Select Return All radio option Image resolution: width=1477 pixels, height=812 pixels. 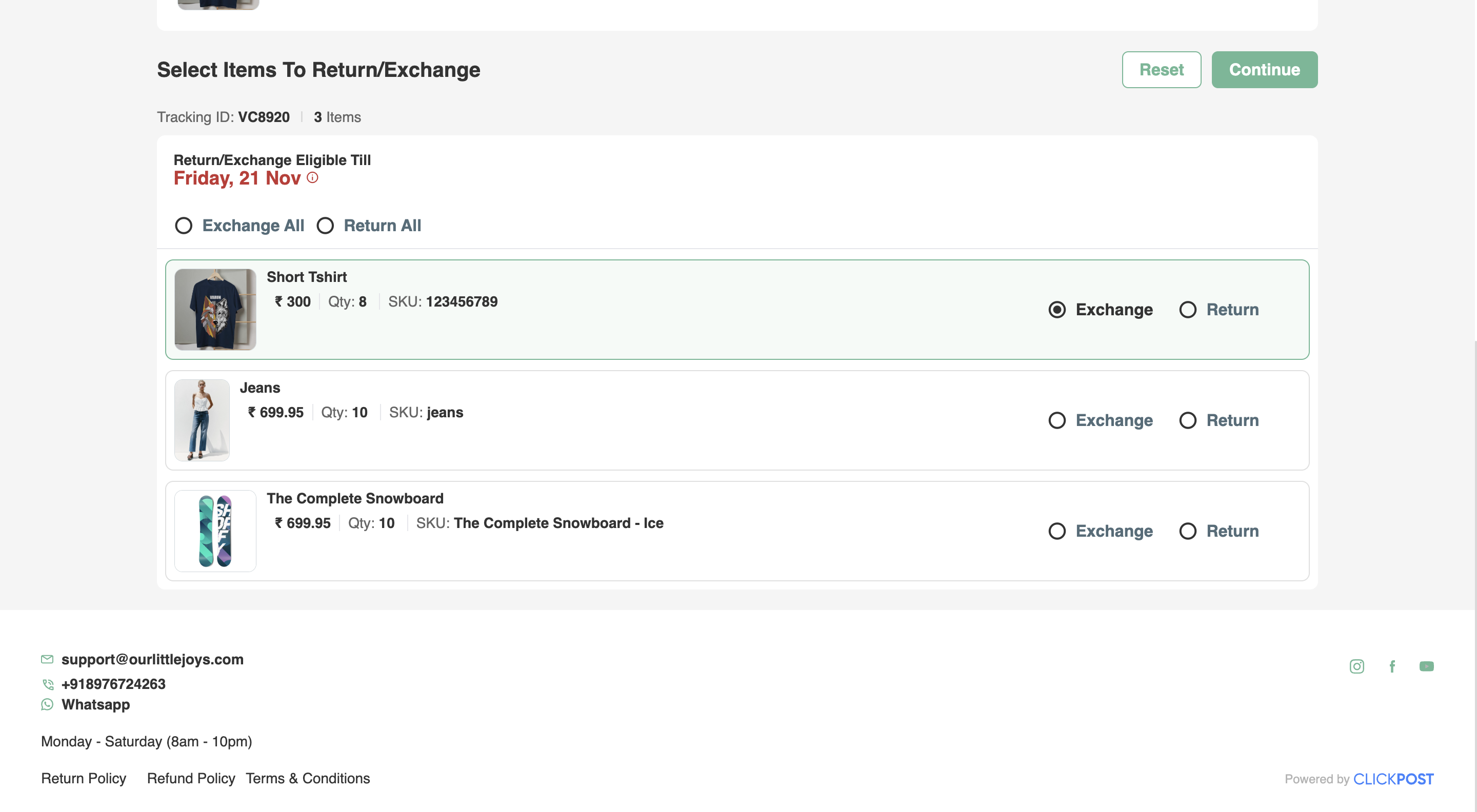(325, 226)
